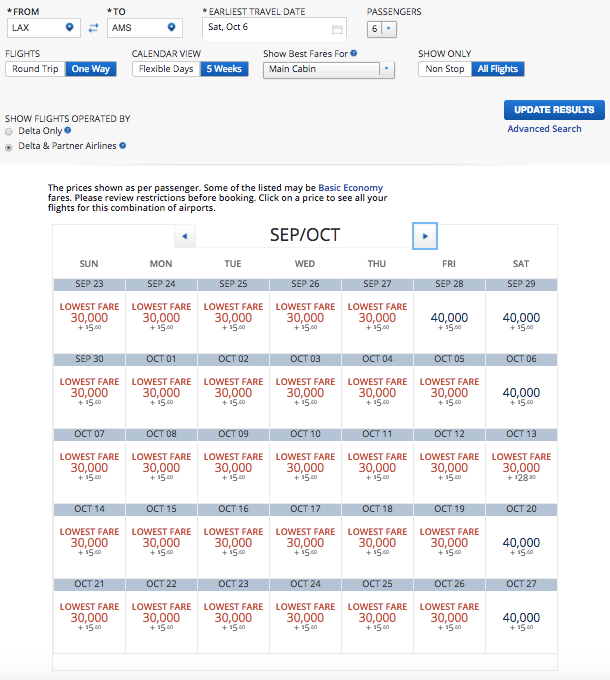Click the Update Results button
Image resolution: width=610 pixels, height=680 pixels.
(553, 110)
